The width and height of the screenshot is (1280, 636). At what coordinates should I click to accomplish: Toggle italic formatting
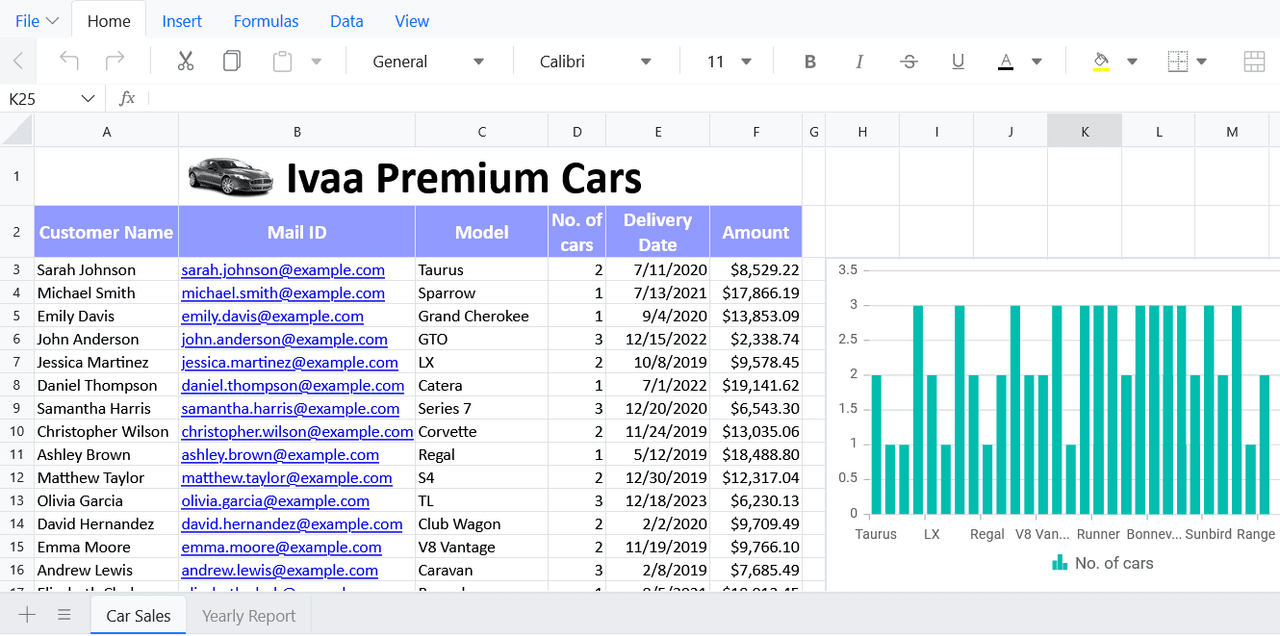[859, 62]
